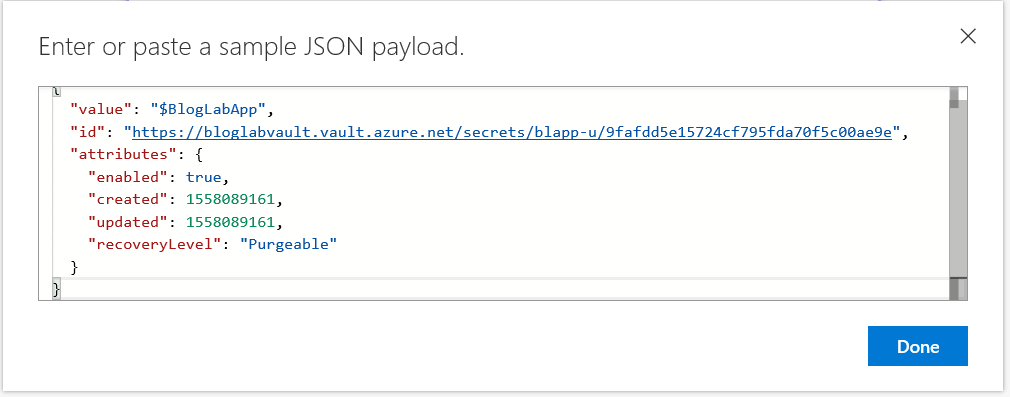The height and width of the screenshot is (397, 1010).
Task: Click the updated timestamp number
Action: tap(231, 222)
